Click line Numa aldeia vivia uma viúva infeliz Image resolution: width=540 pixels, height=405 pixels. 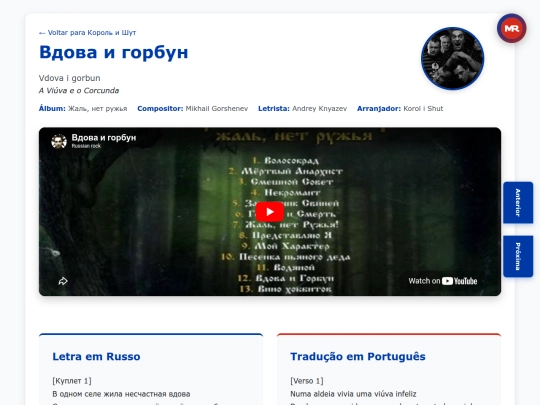tap(353, 394)
